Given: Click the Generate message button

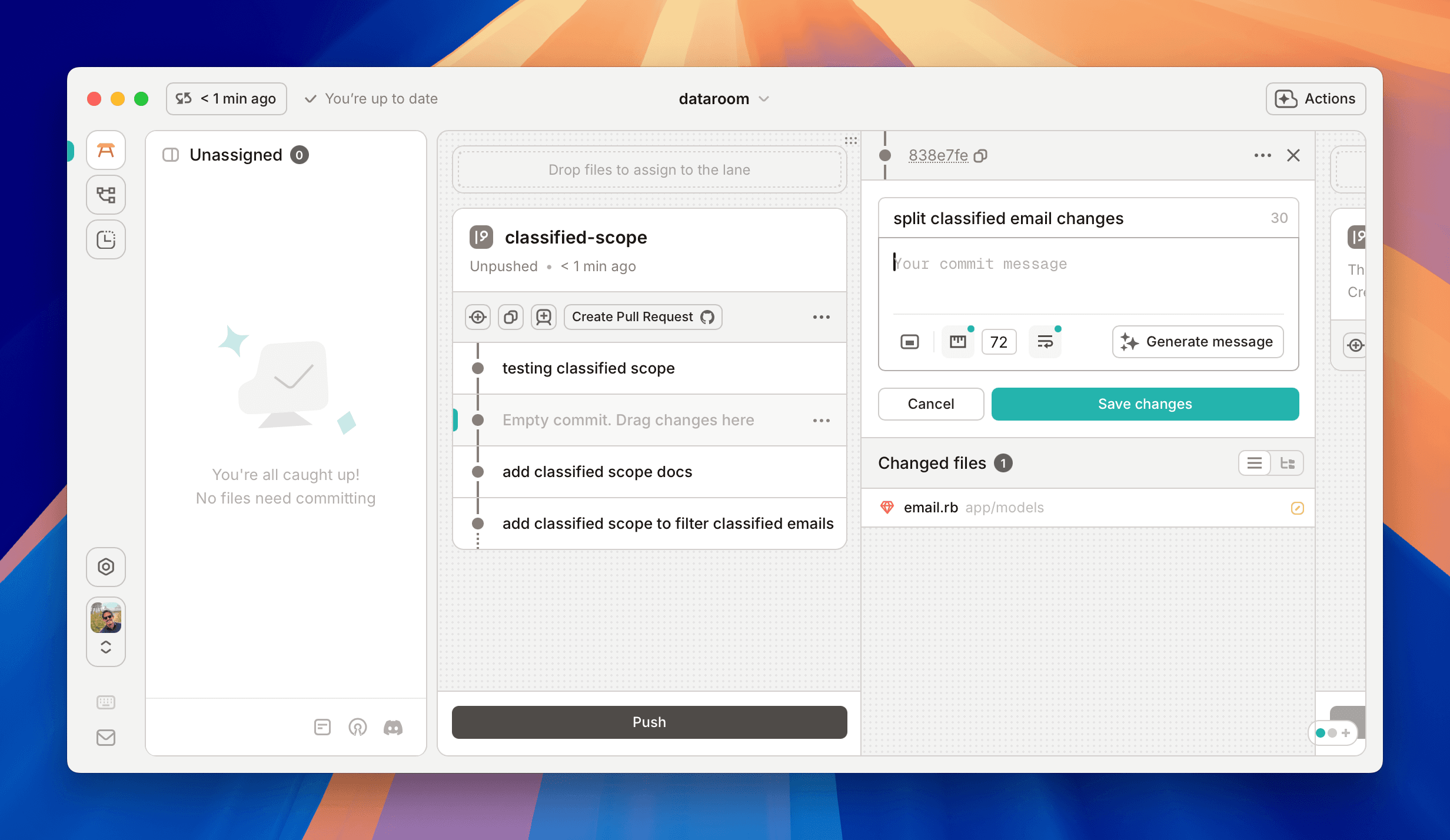Looking at the screenshot, I should click(1198, 342).
